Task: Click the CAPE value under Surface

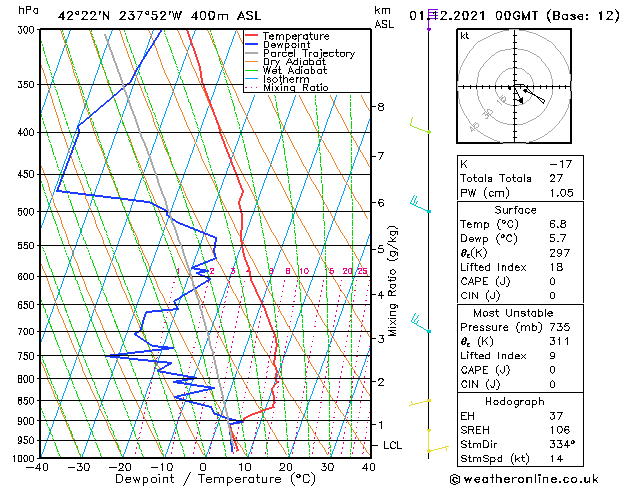Action: [x=552, y=281]
